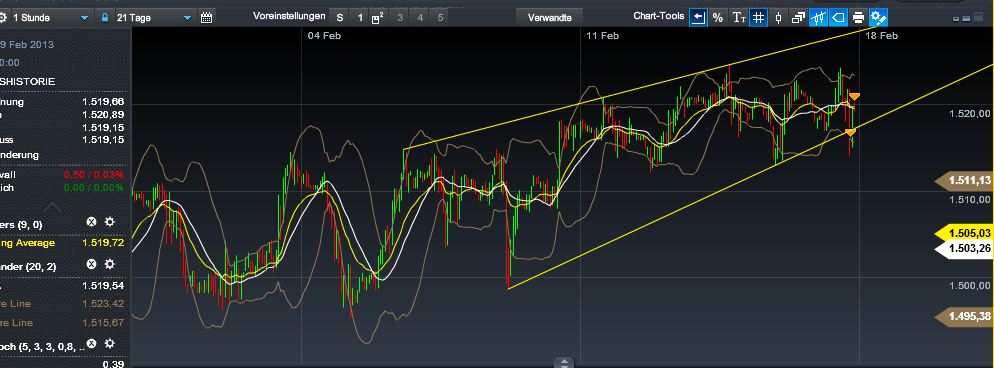Open settings gear for the '(5, 3, 3, 0,8' indicator
Image resolution: width=994 pixels, height=368 pixels.
point(109,343)
